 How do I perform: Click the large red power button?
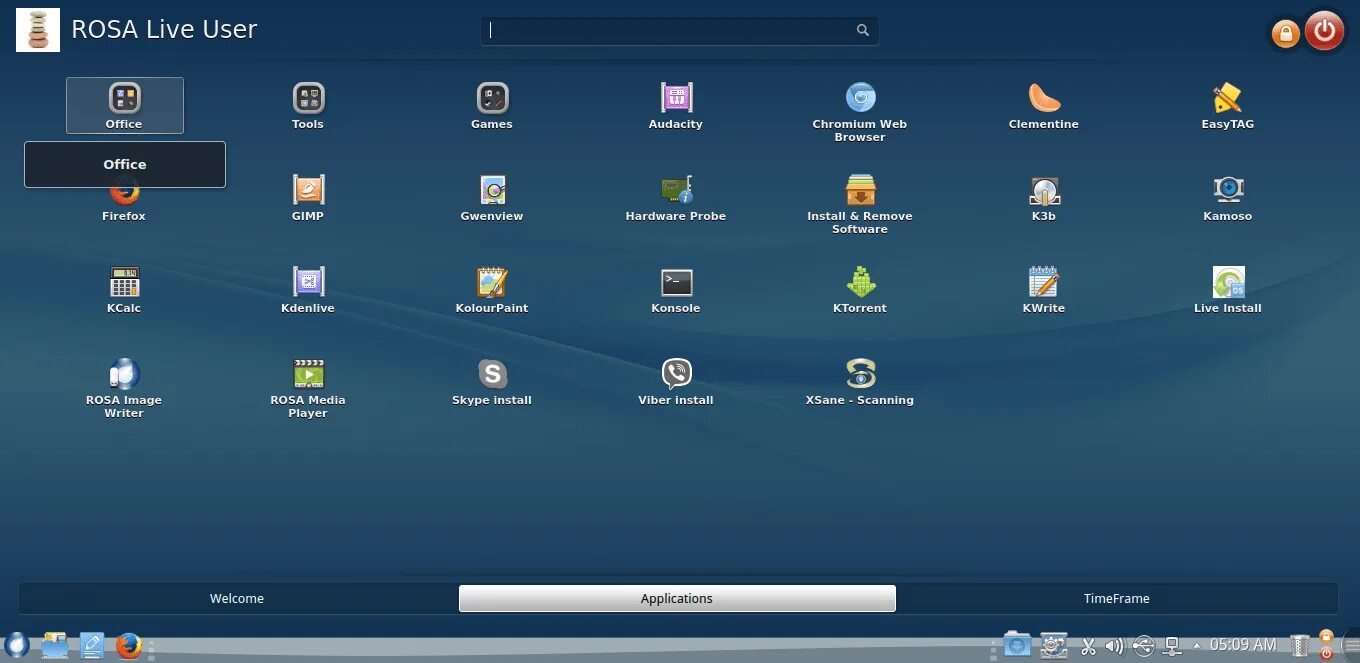point(1325,31)
